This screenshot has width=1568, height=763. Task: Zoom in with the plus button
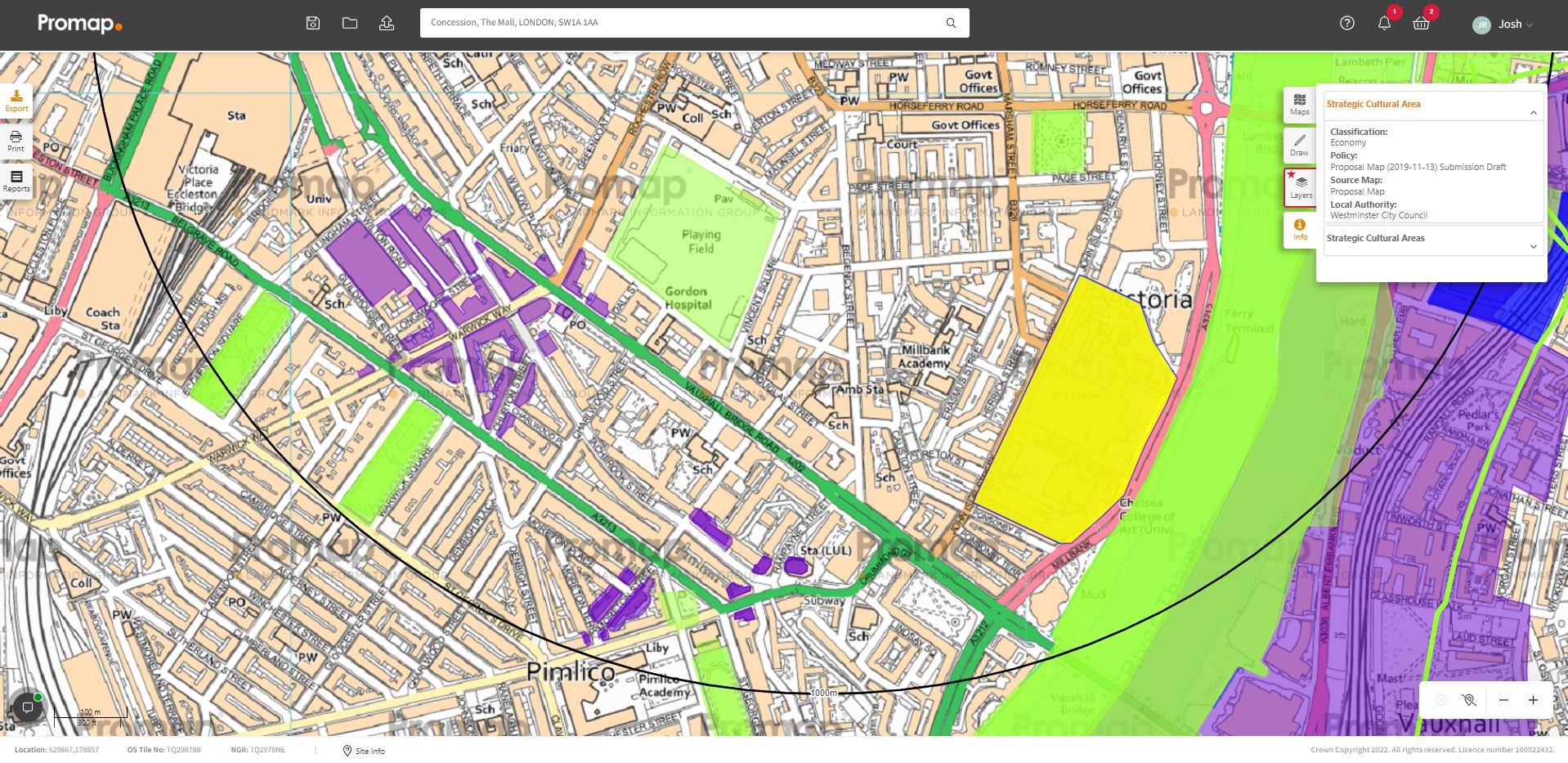(x=1533, y=700)
